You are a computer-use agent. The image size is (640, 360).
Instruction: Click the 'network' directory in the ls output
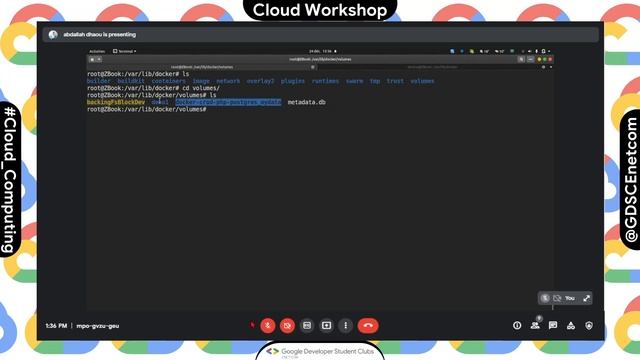click(228, 81)
